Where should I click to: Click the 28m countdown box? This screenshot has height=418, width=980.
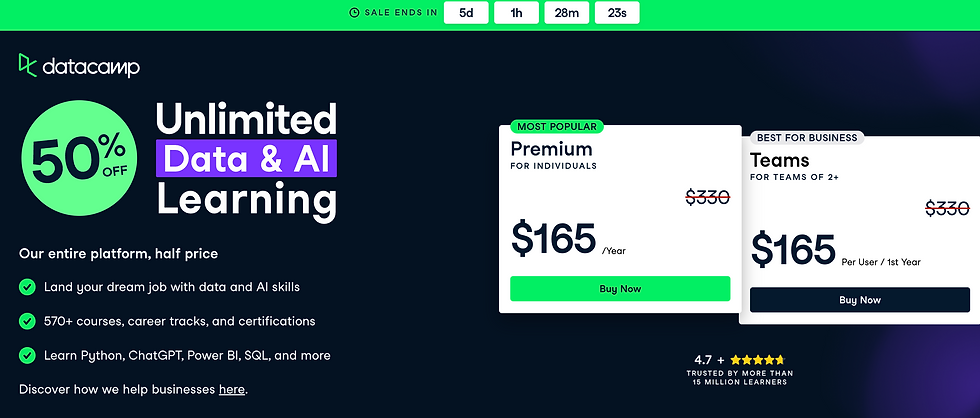point(567,12)
